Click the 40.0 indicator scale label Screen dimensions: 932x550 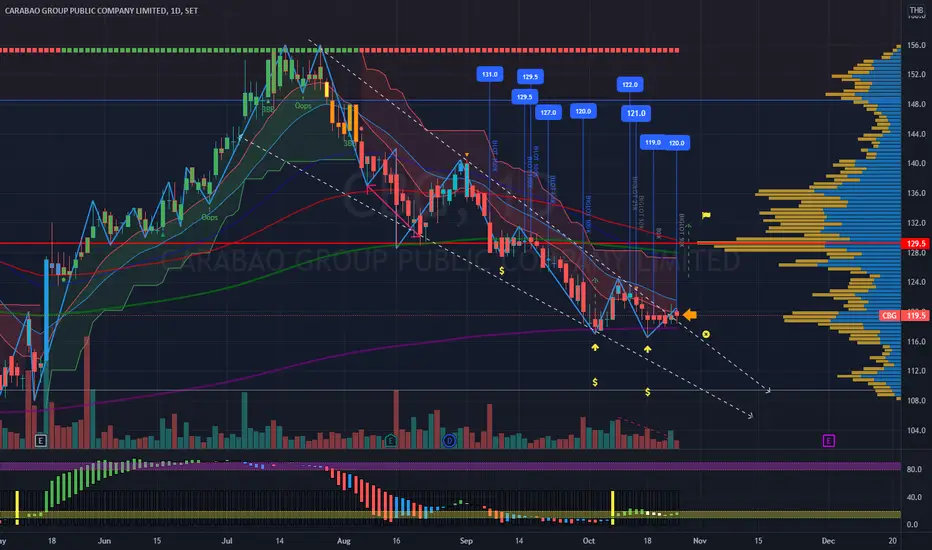(914, 497)
